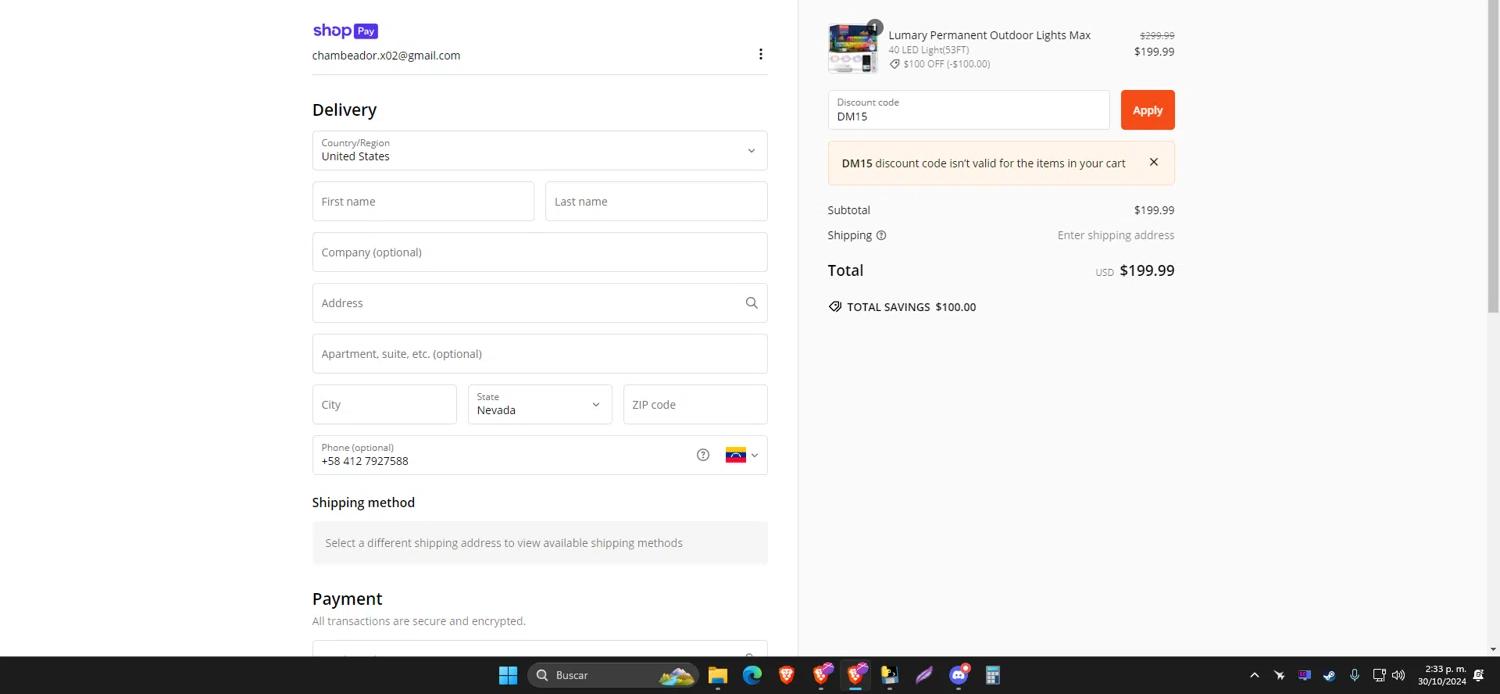The image size is (1500, 694).
Task: Click the shipping info question mark icon
Action: (881, 236)
